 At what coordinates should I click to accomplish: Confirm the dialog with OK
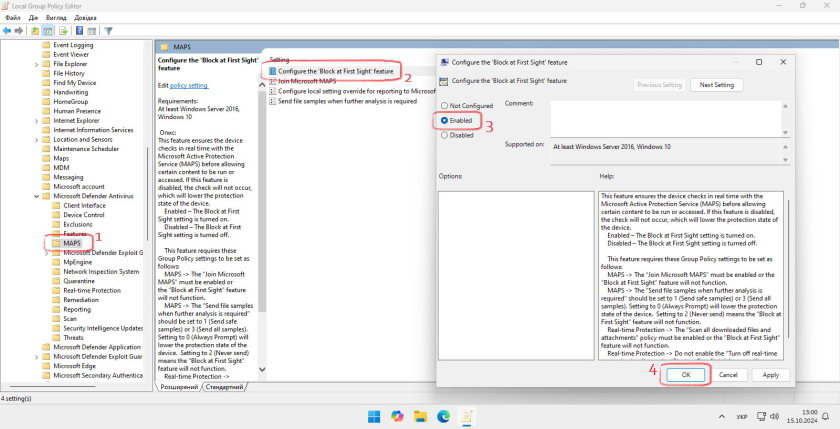click(x=686, y=375)
